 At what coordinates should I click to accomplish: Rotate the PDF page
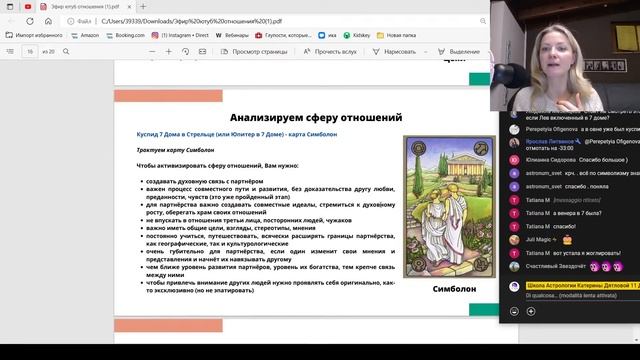pos(185,51)
